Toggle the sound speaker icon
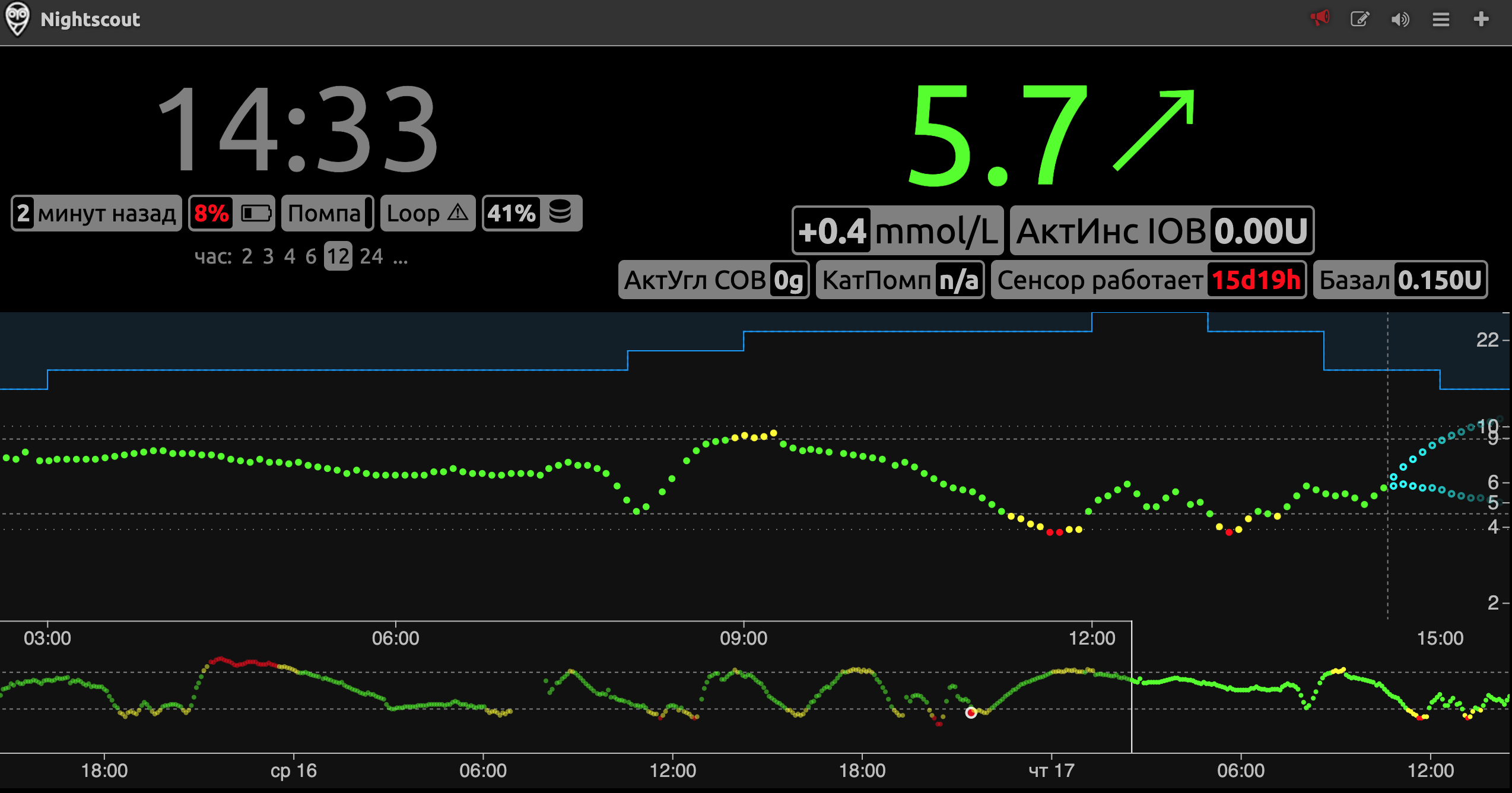This screenshot has width=1512, height=793. tap(1400, 20)
